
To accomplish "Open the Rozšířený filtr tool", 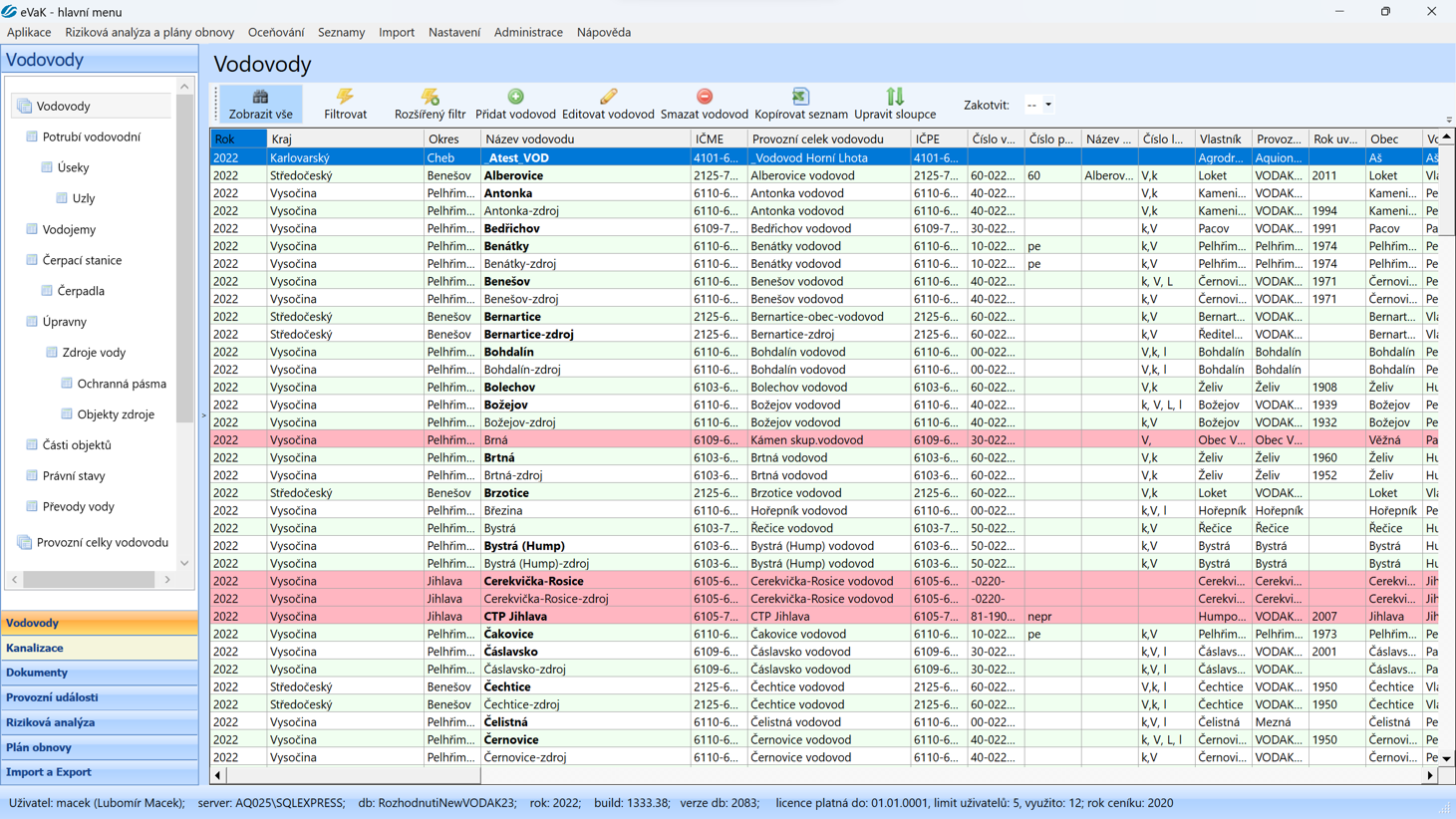I will (430, 104).
